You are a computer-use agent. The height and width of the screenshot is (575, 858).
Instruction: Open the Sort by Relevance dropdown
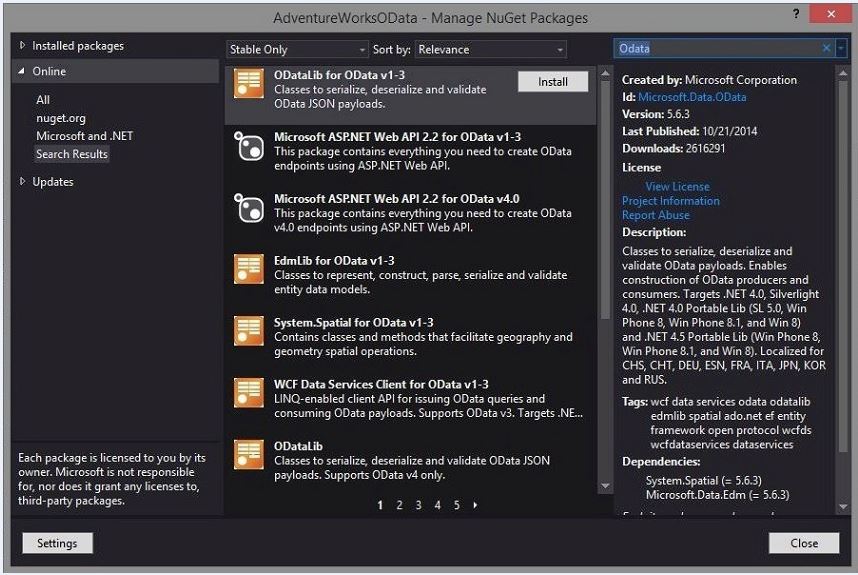coord(491,50)
